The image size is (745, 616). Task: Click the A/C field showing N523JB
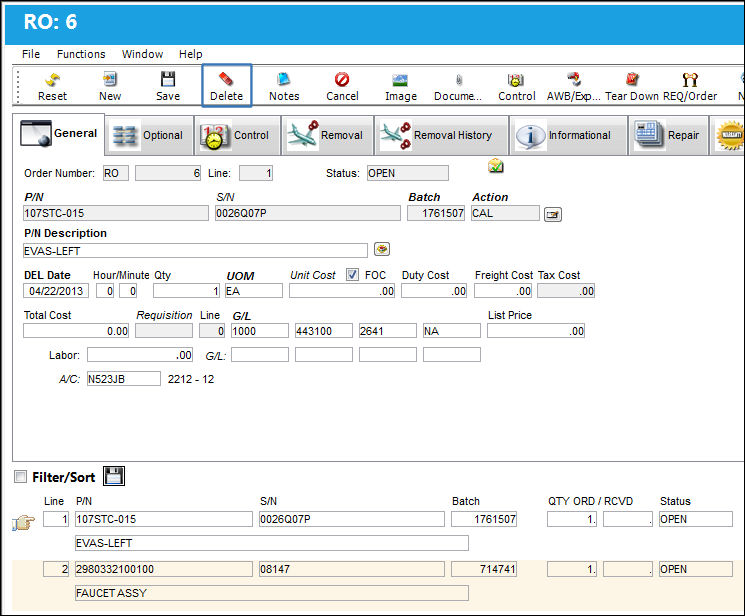(x=124, y=379)
